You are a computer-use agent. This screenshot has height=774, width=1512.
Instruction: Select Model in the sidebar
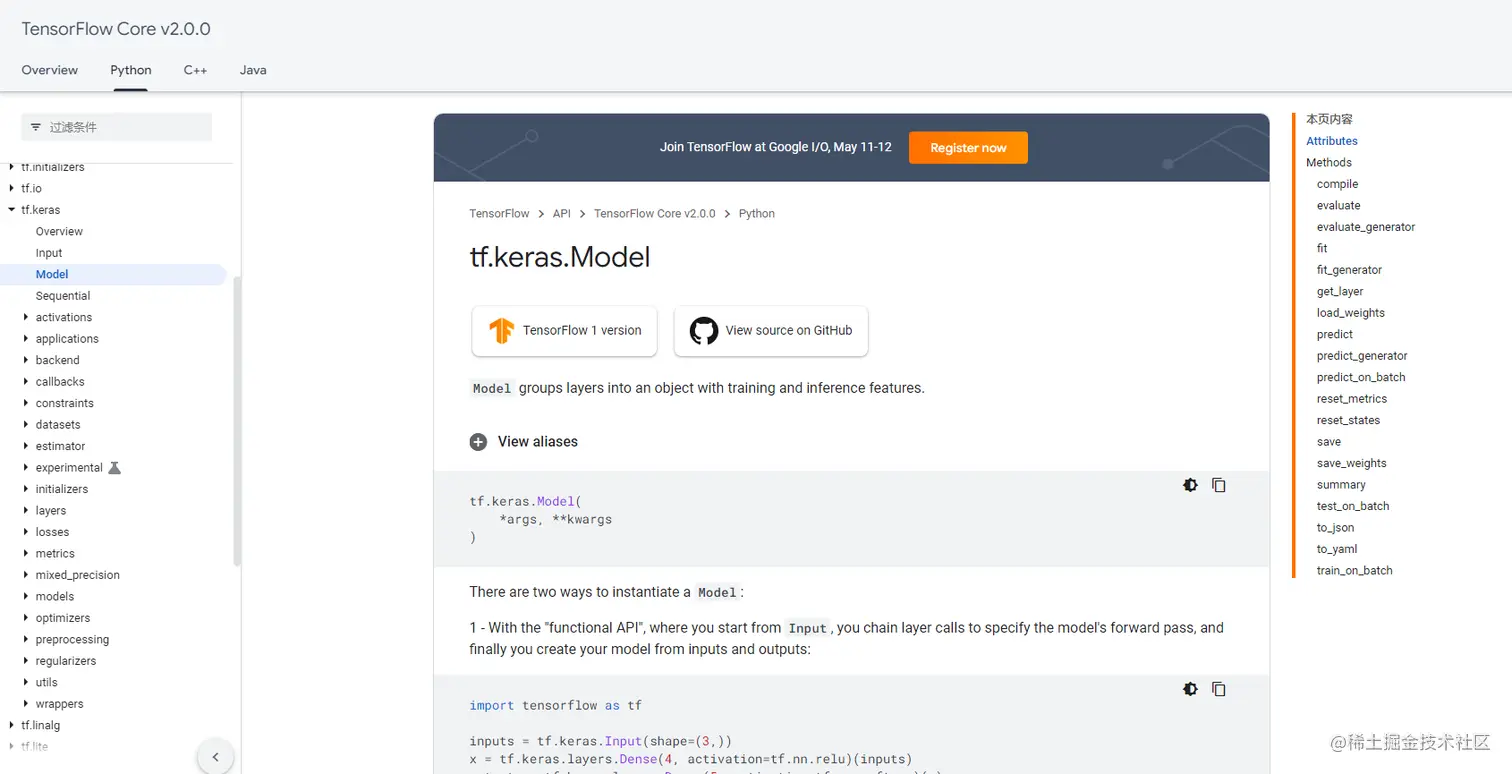[x=52, y=275]
